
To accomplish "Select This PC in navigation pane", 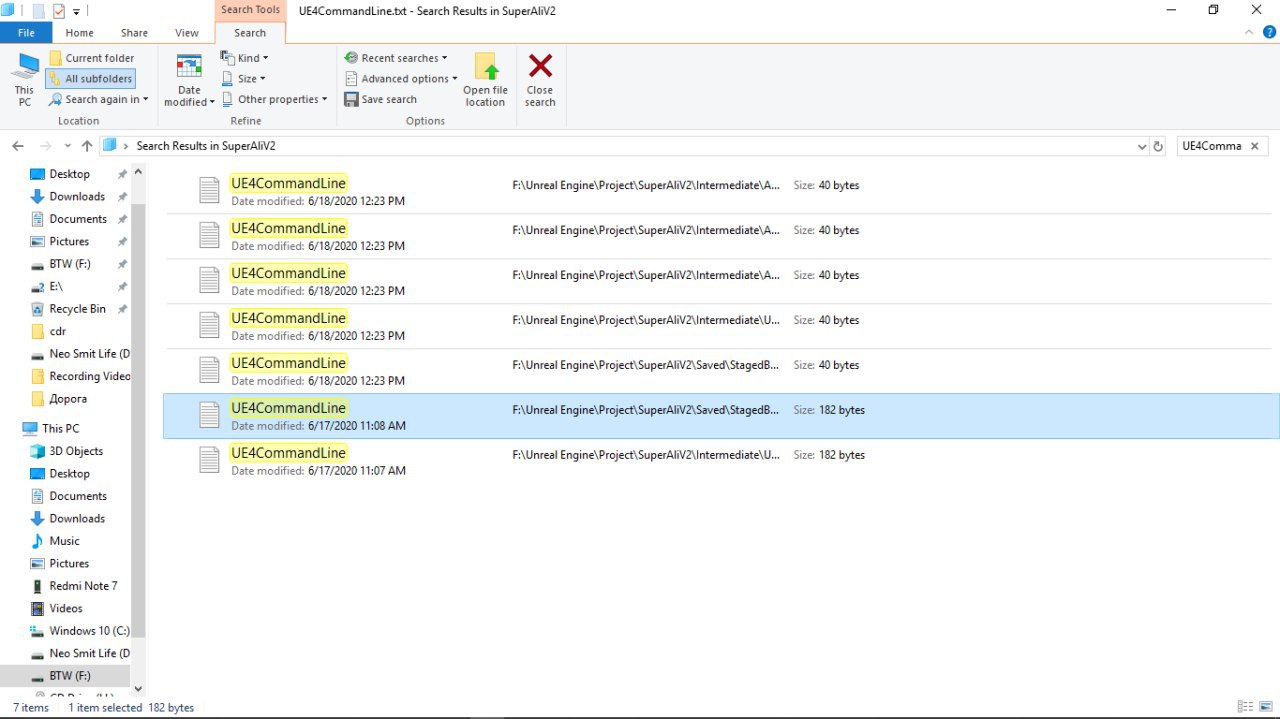I will pos(60,428).
